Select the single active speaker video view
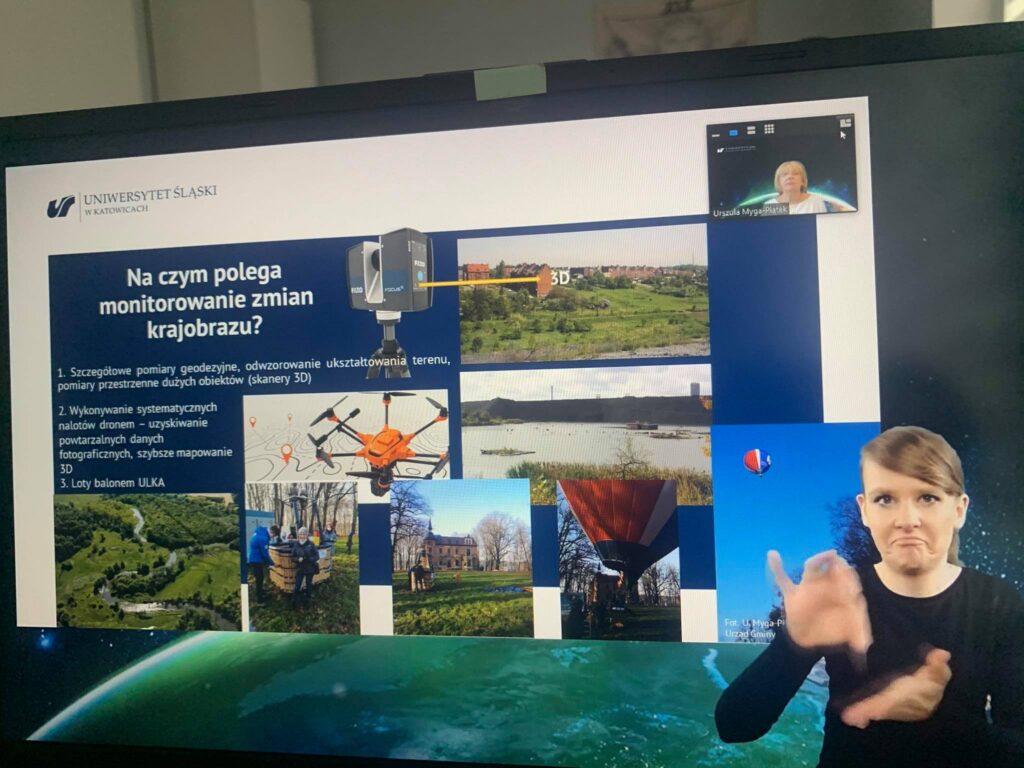This screenshot has width=1024, height=768. (733, 133)
